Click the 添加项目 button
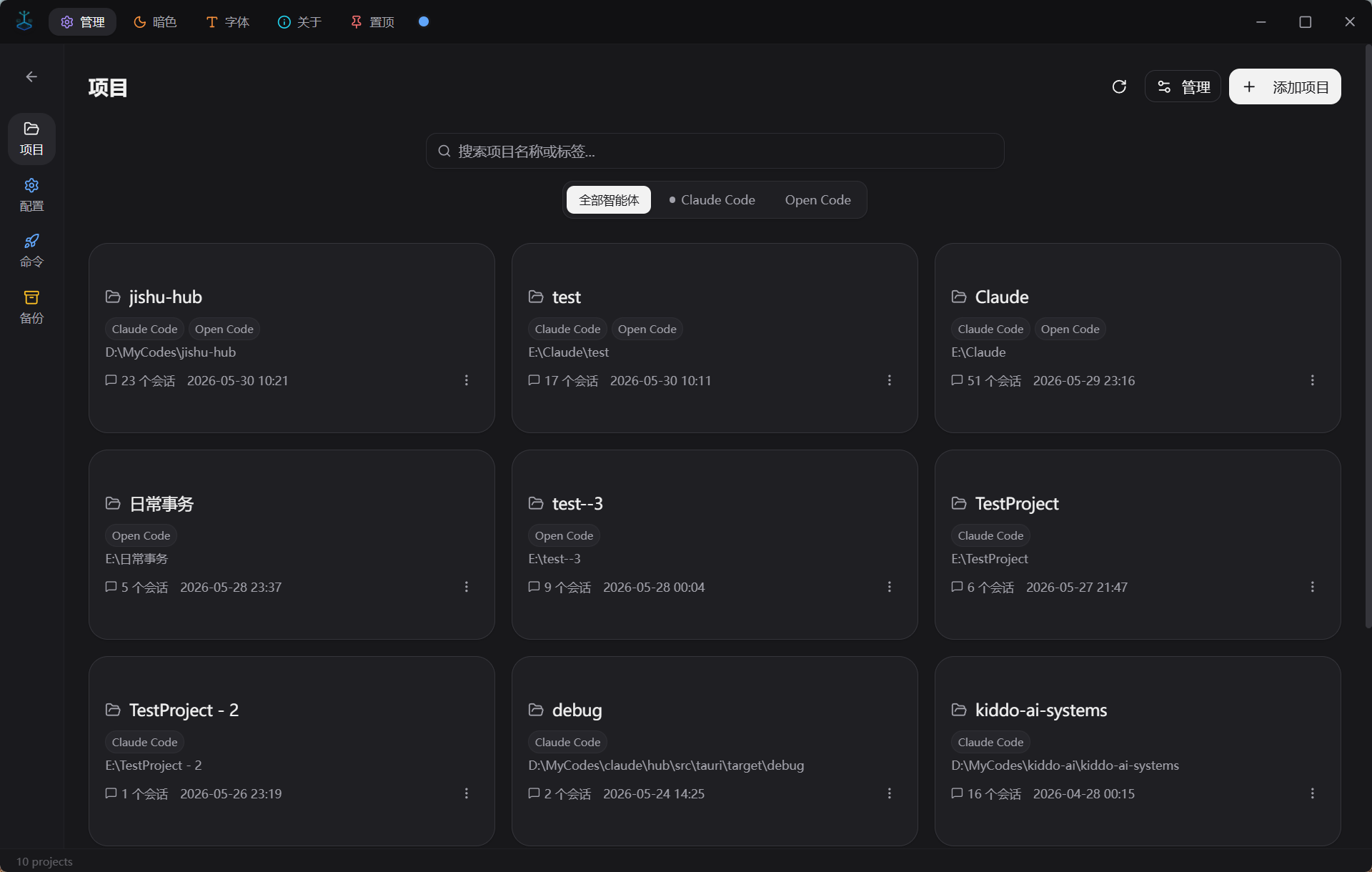Viewport: 1372px width, 872px height. tap(1285, 86)
